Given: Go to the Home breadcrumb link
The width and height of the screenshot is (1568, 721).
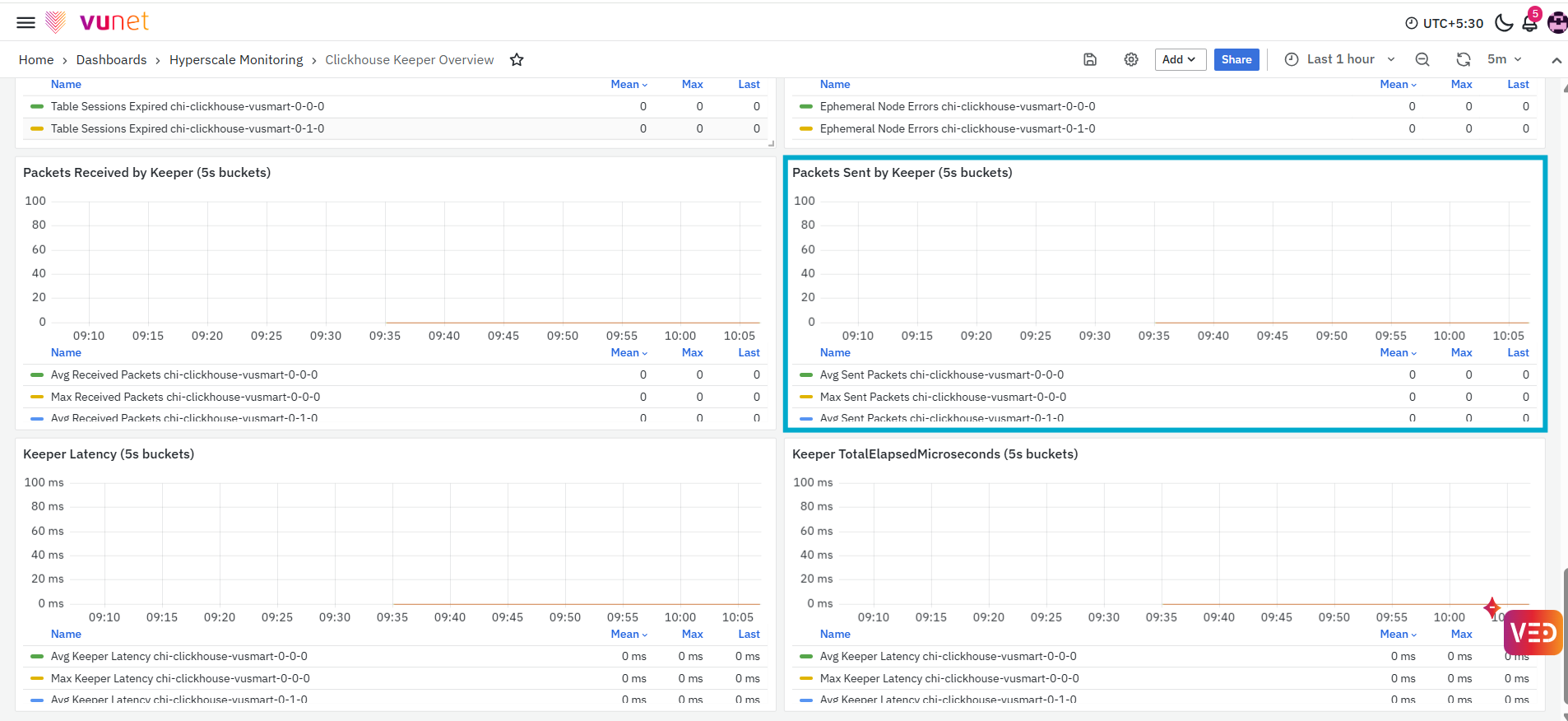Looking at the screenshot, I should click(36, 59).
